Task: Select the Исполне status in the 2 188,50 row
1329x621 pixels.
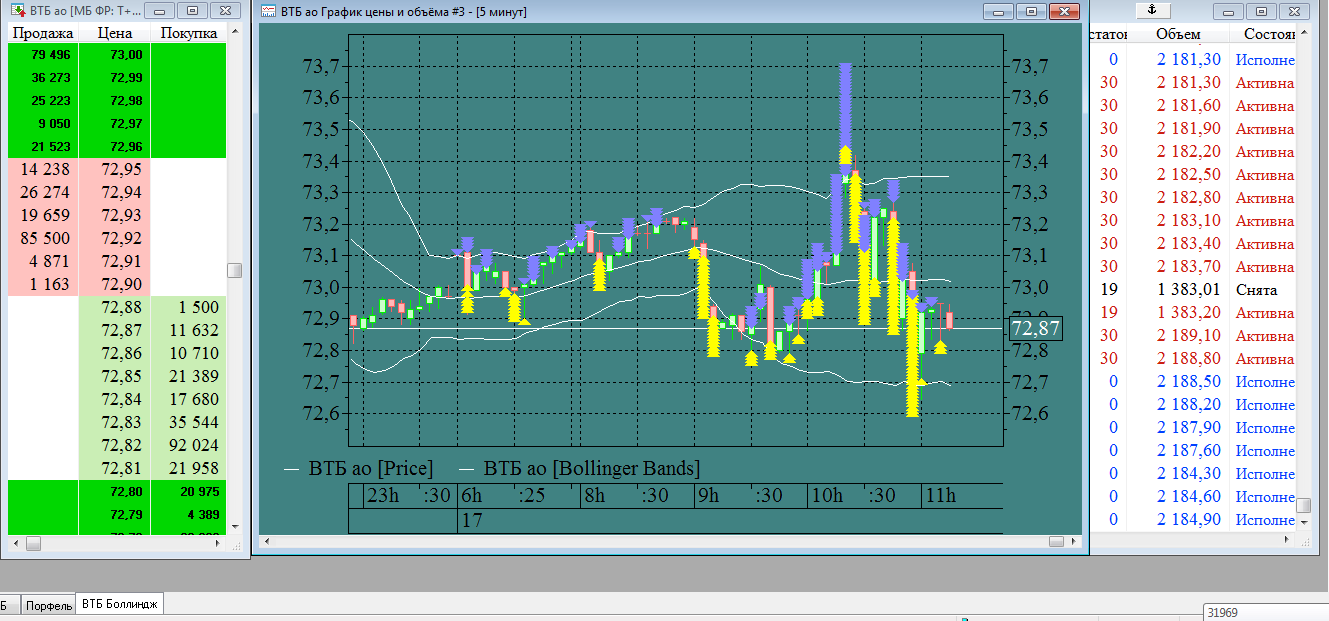Action: point(1264,382)
